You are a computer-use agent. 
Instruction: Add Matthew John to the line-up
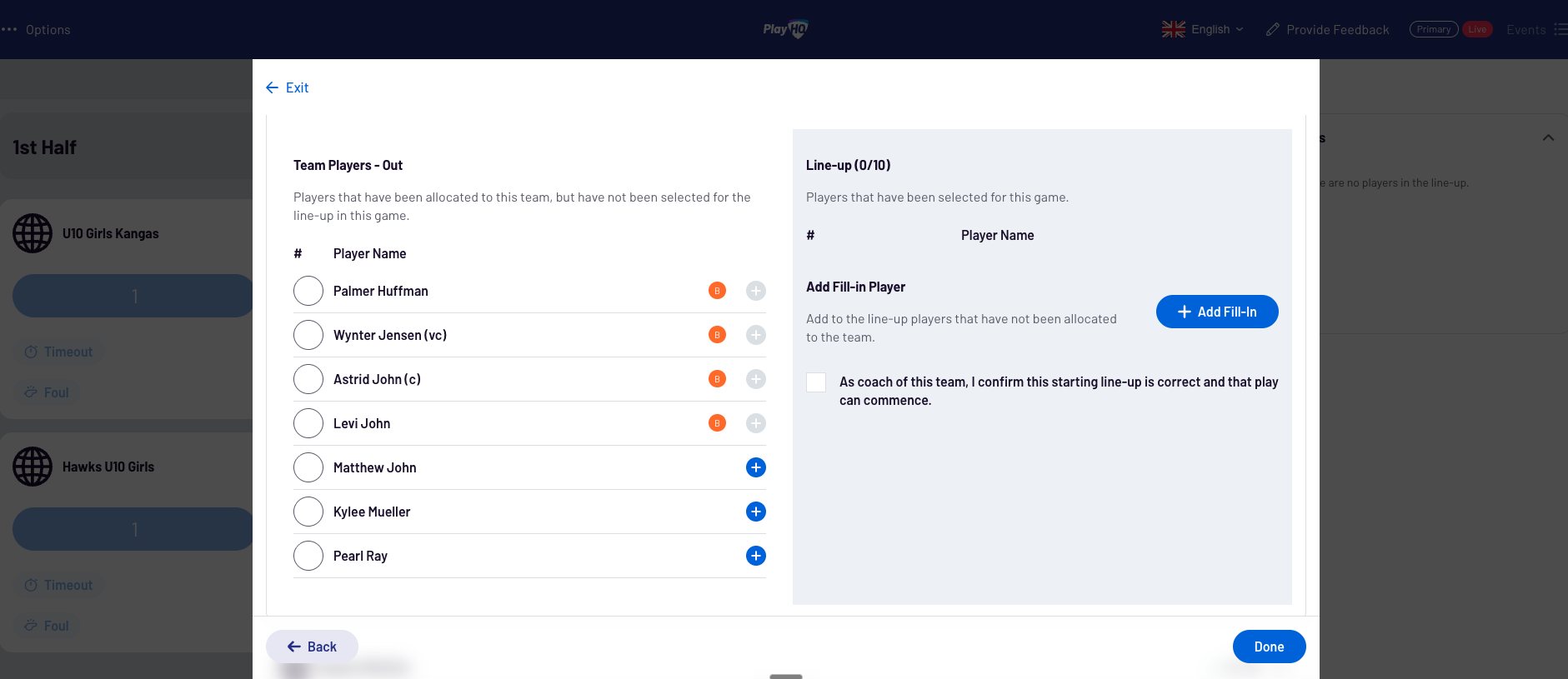[756, 467]
